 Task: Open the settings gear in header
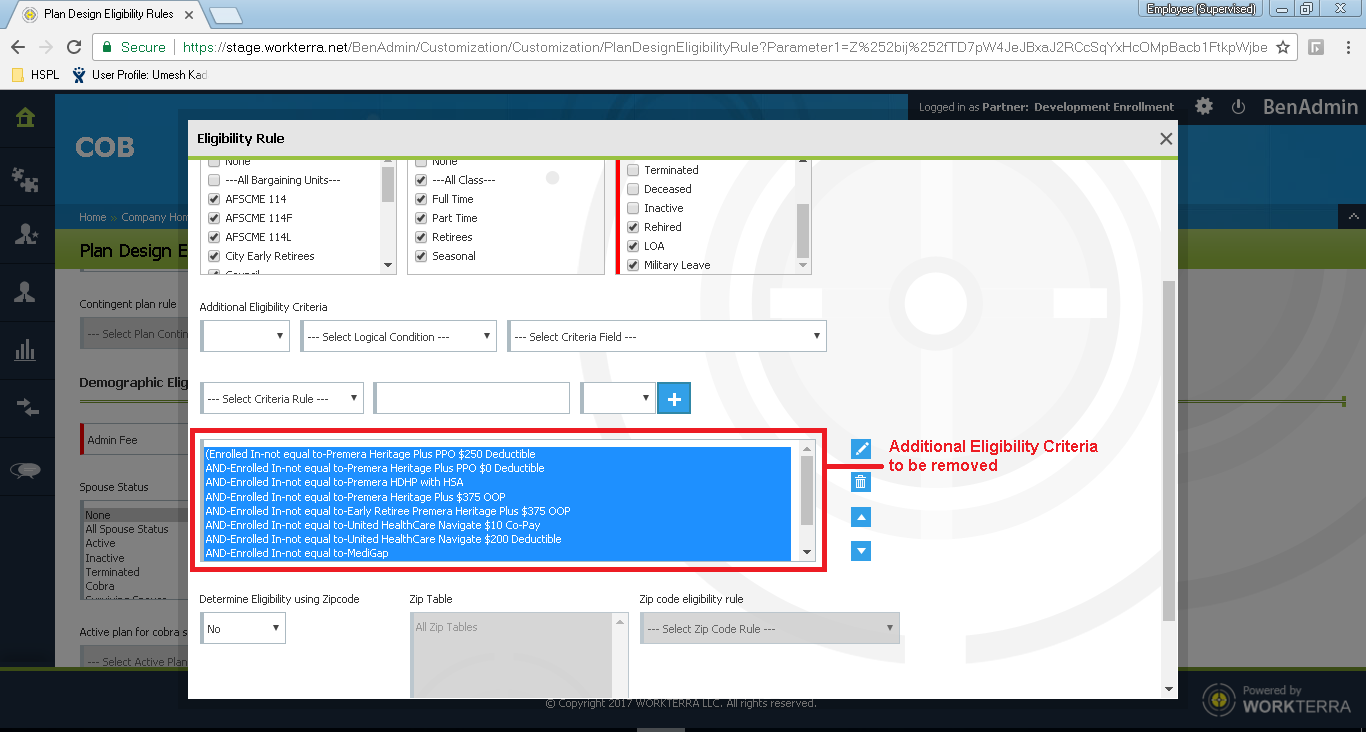click(1204, 107)
